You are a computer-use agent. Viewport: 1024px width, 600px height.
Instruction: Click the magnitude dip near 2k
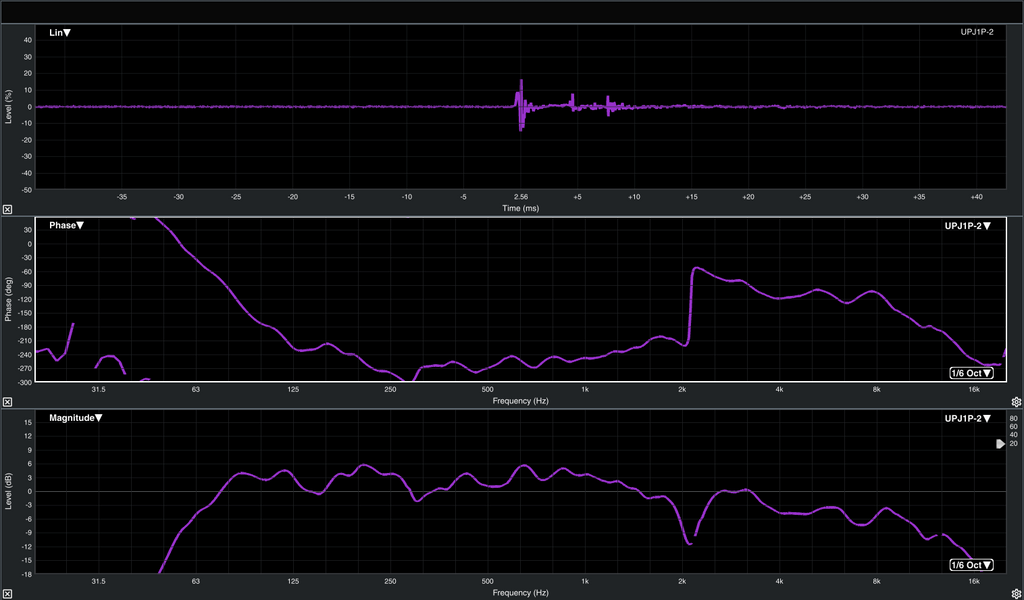(688, 542)
